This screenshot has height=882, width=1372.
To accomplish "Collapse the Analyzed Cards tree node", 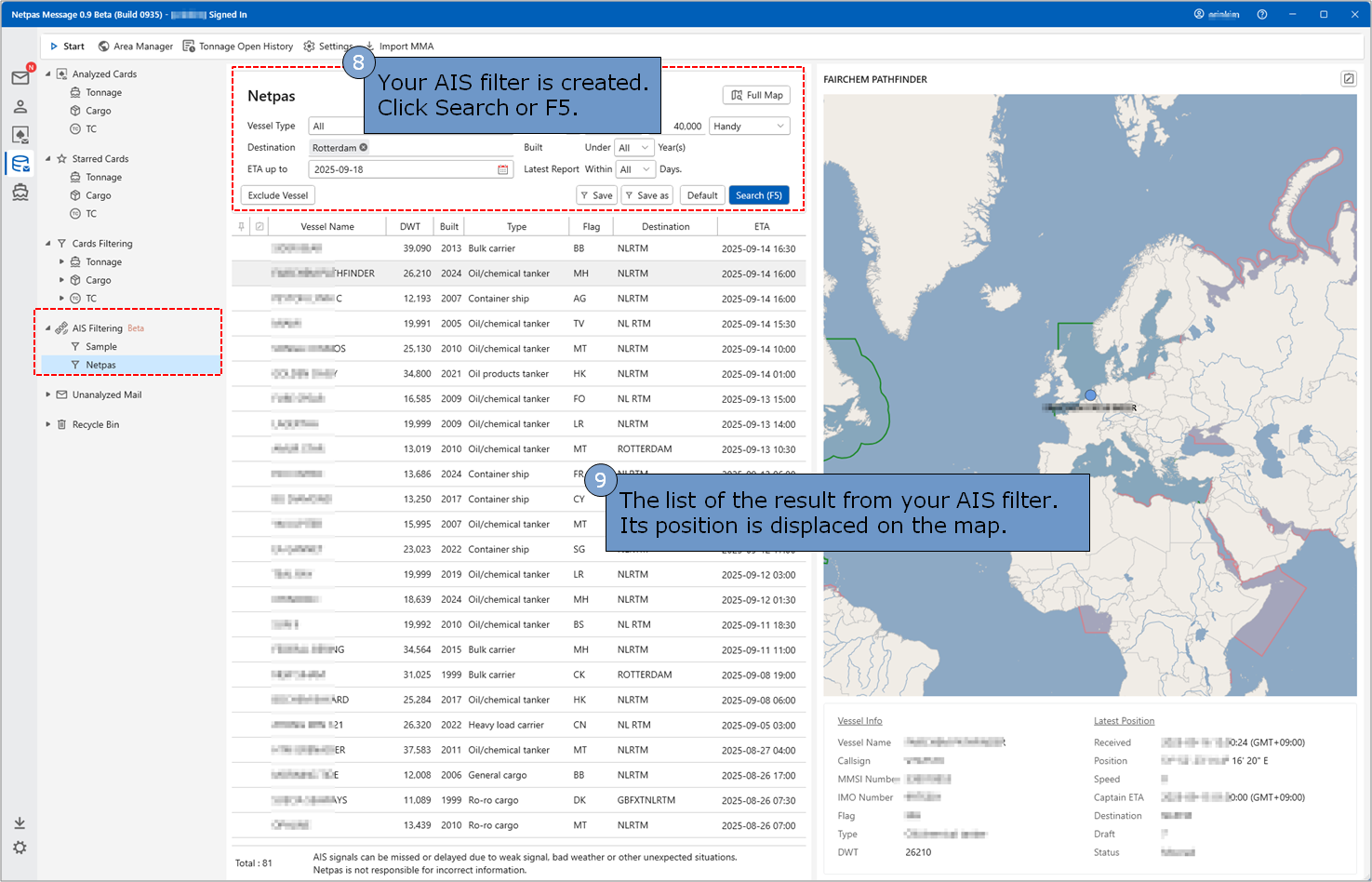I will click(x=48, y=73).
